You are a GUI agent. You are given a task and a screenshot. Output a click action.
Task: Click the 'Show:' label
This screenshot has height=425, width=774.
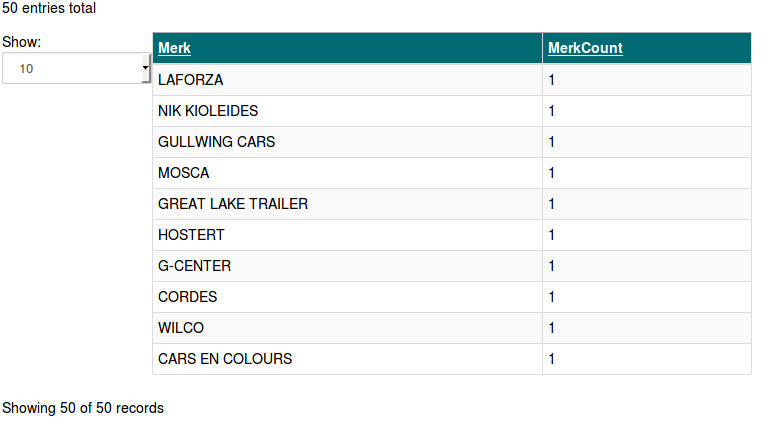click(x=21, y=42)
